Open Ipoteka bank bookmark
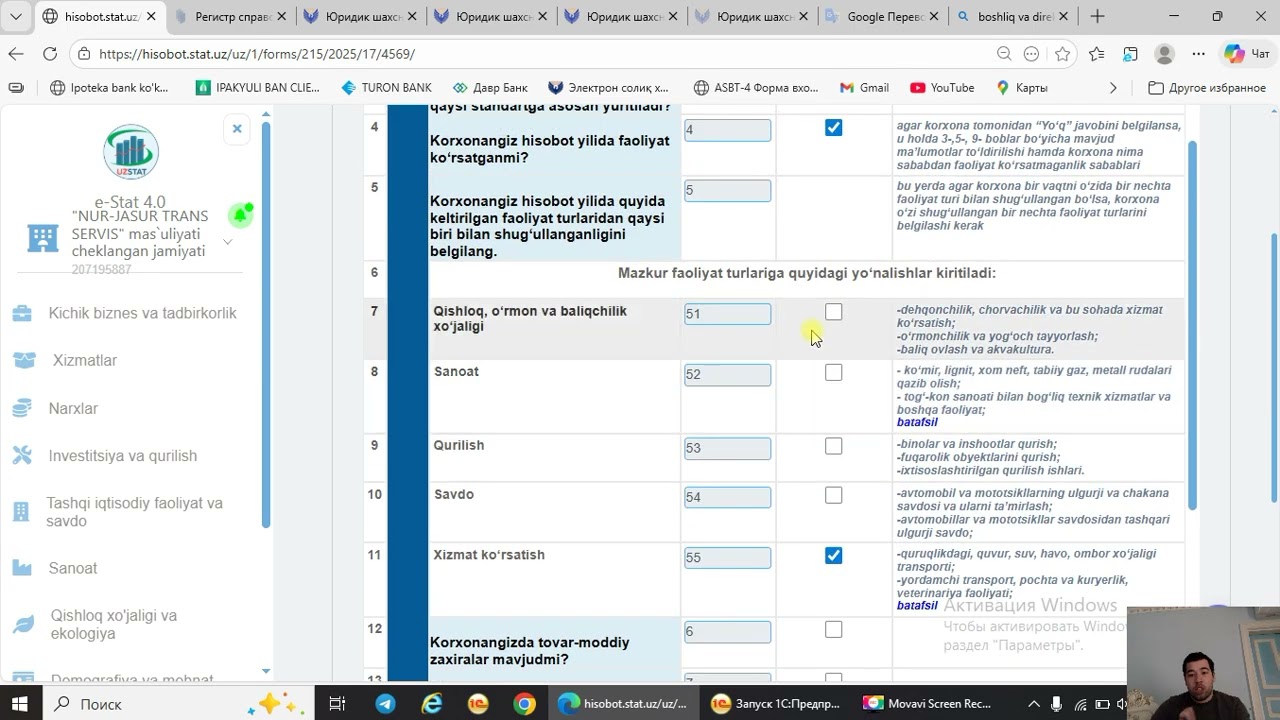This screenshot has height=720, width=1280. tap(109, 88)
